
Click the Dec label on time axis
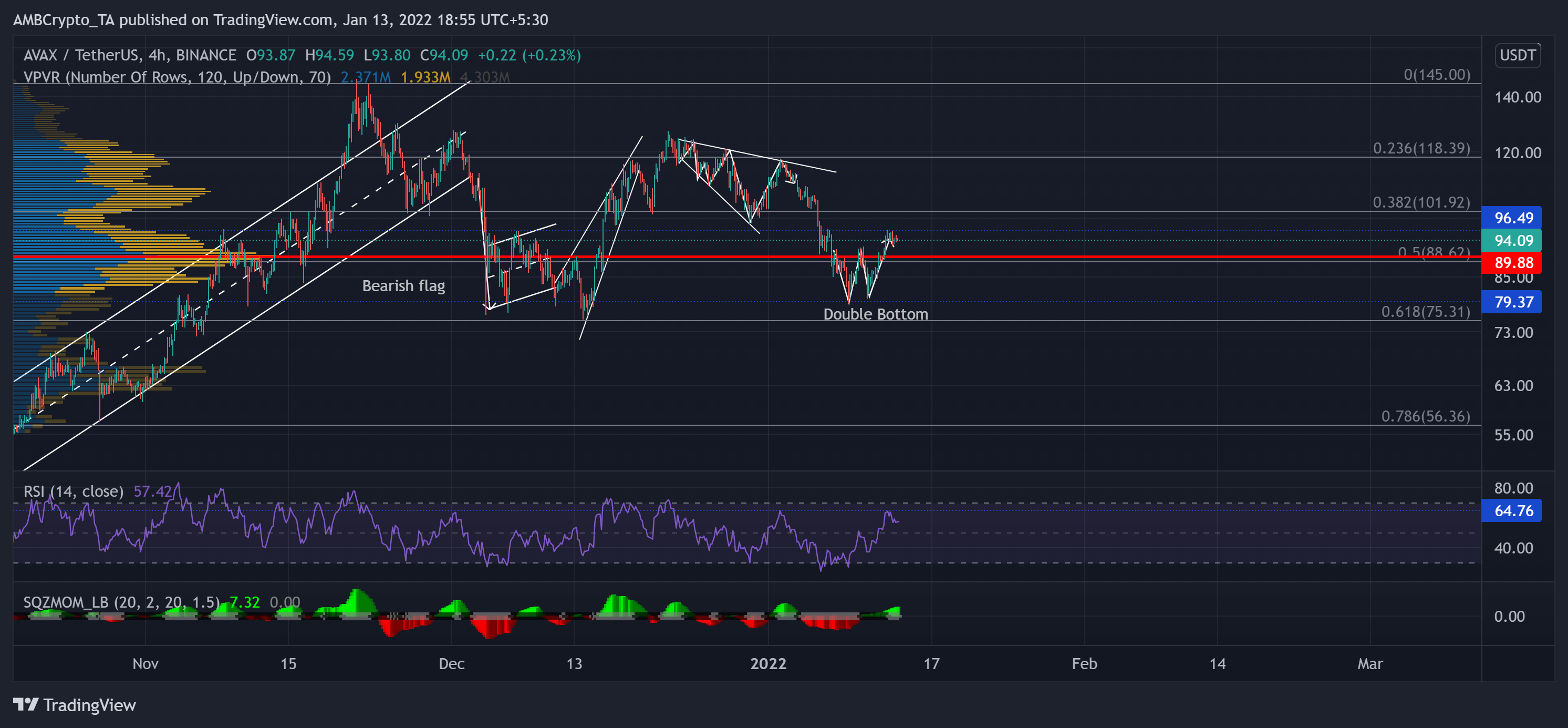click(452, 664)
